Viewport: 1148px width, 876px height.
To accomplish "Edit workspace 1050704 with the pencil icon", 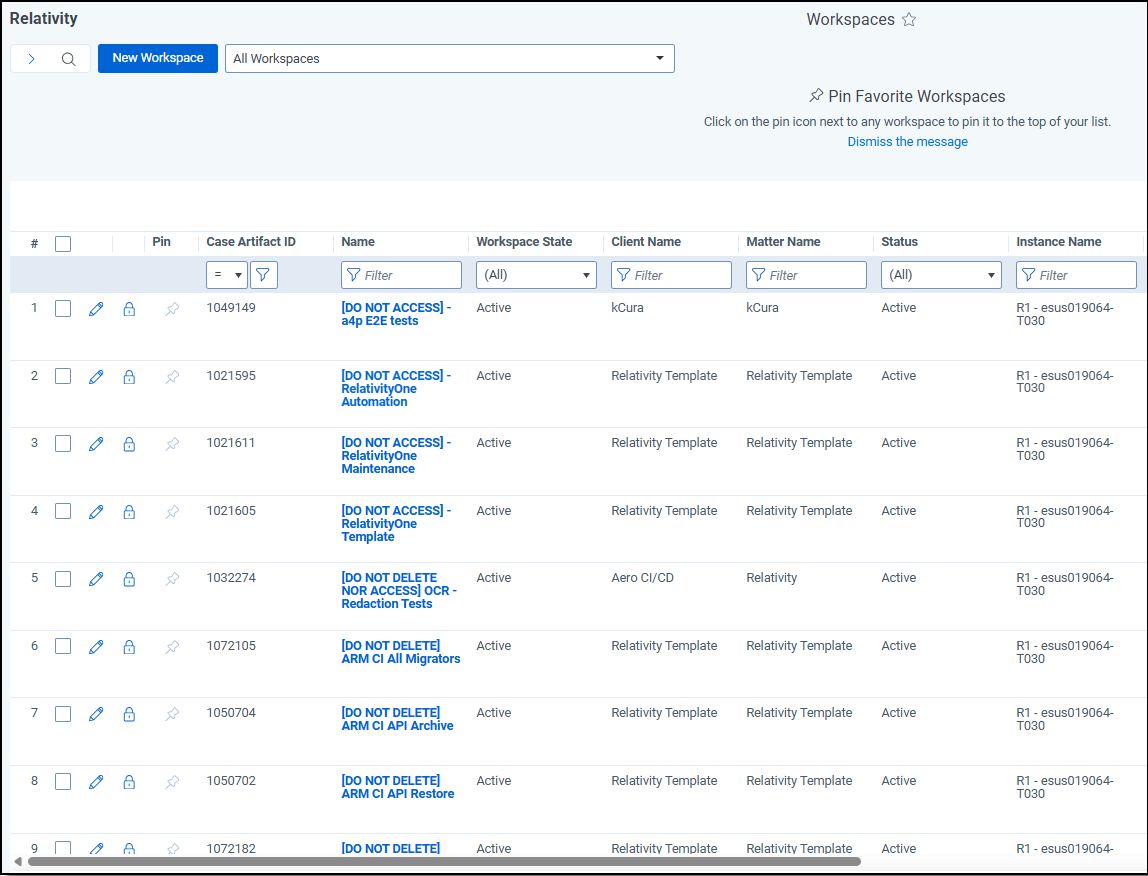I will [96, 713].
